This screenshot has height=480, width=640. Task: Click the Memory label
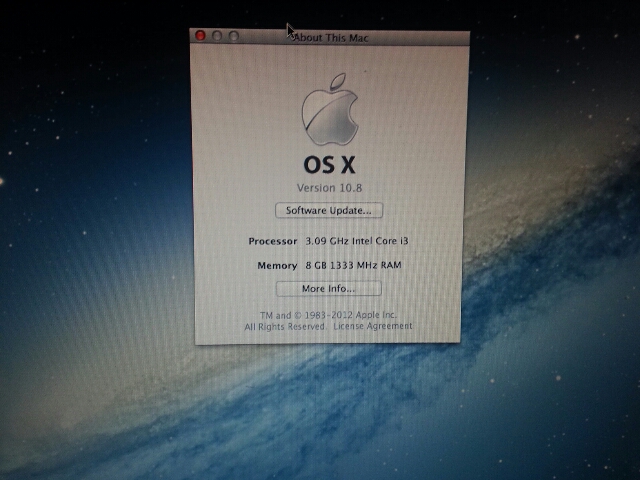pos(277,266)
